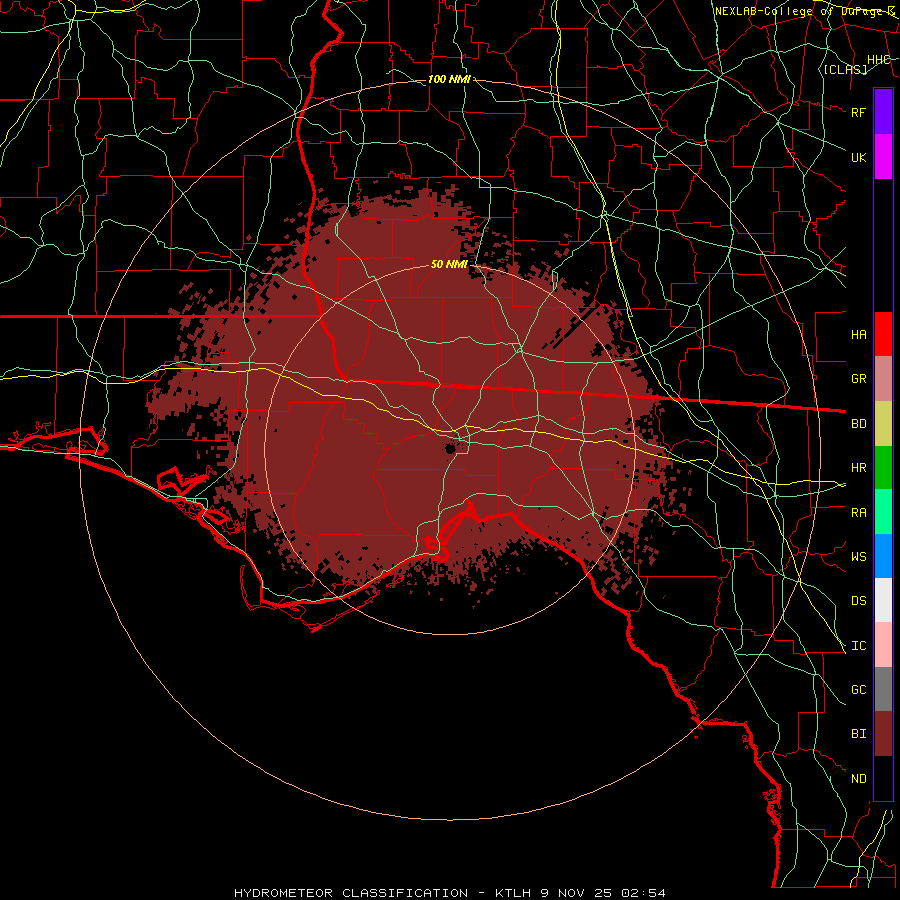Image resolution: width=900 pixels, height=900 pixels.
Task: Click the 50 NMI range ring label
Action: tap(449, 264)
